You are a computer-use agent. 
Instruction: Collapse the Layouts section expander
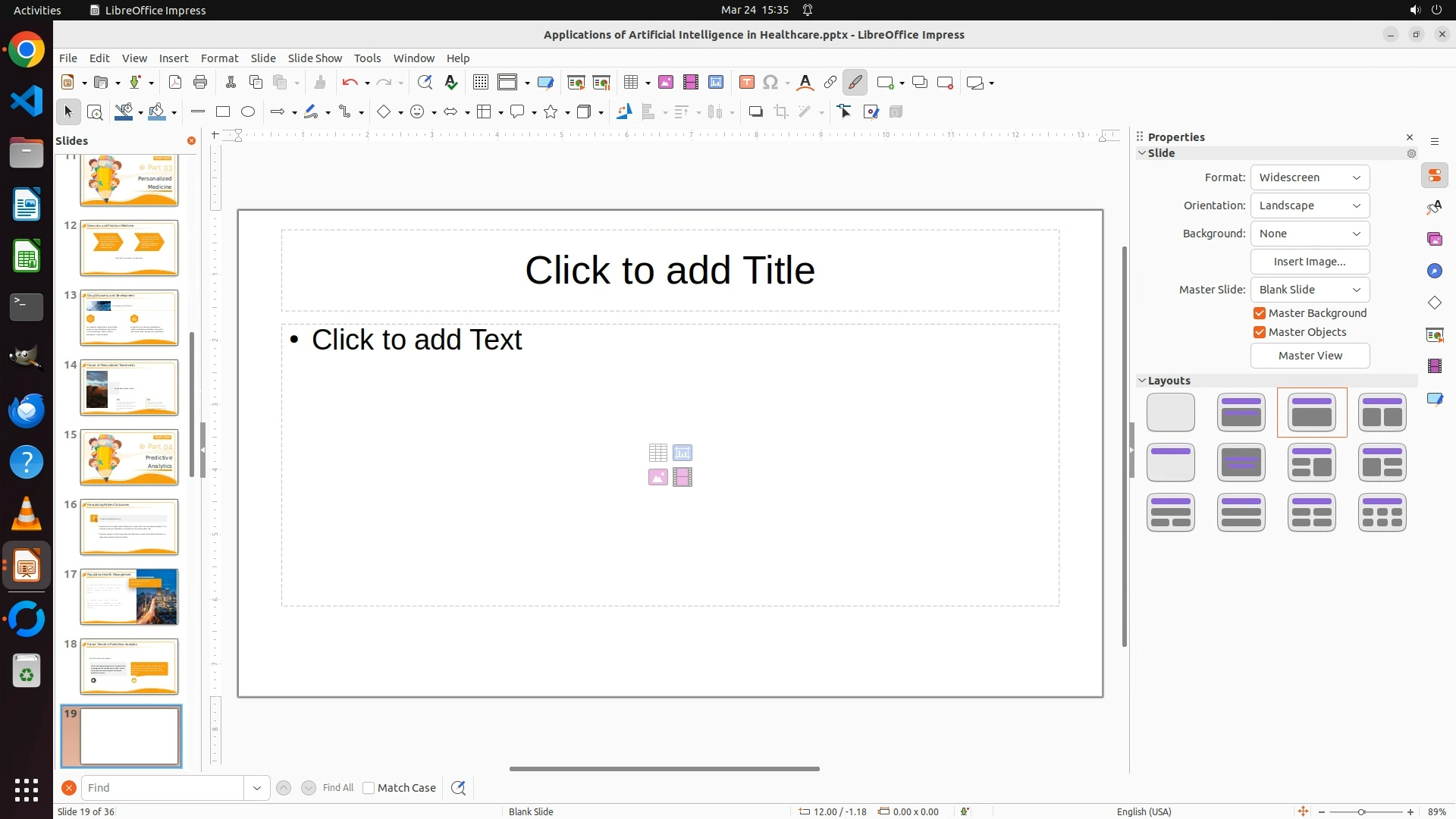(x=1141, y=381)
